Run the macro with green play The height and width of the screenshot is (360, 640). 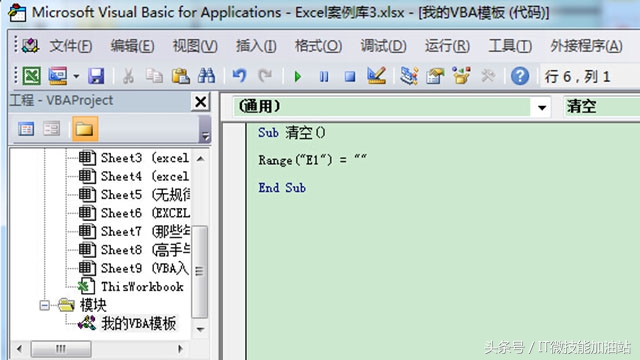pyautogui.click(x=298, y=76)
